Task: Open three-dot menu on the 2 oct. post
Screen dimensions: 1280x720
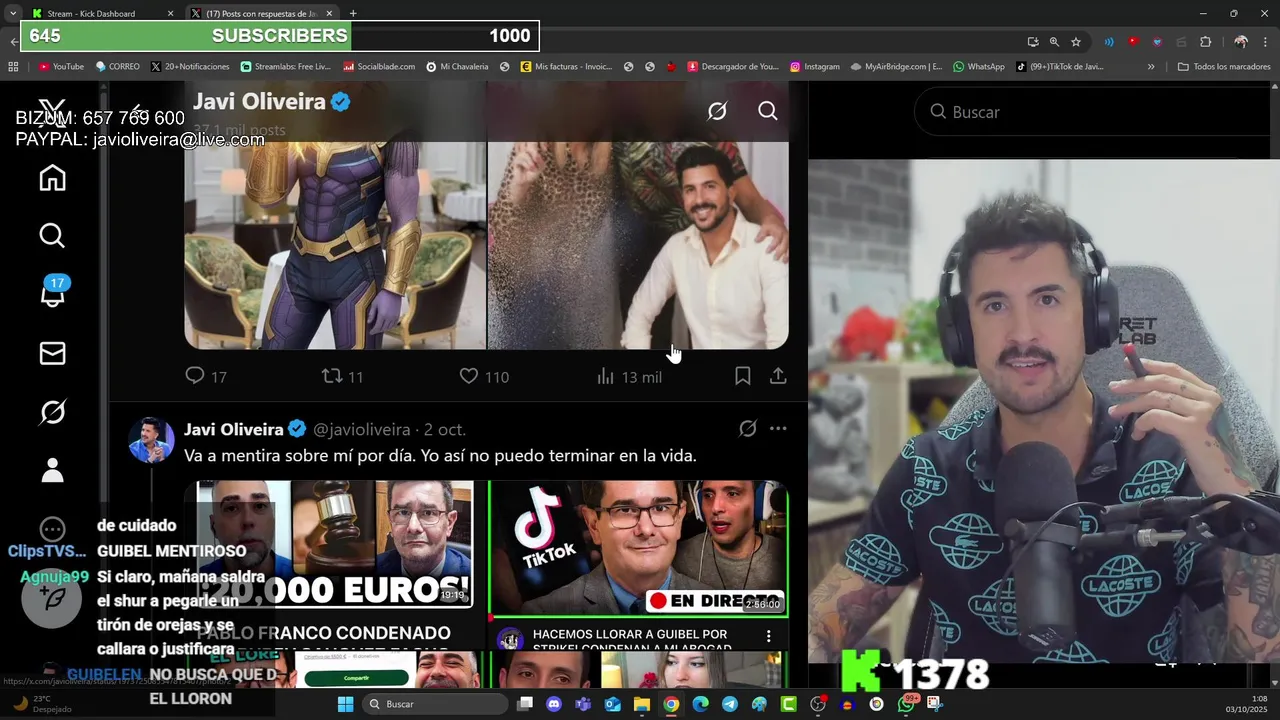Action: click(x=778, y=429)
